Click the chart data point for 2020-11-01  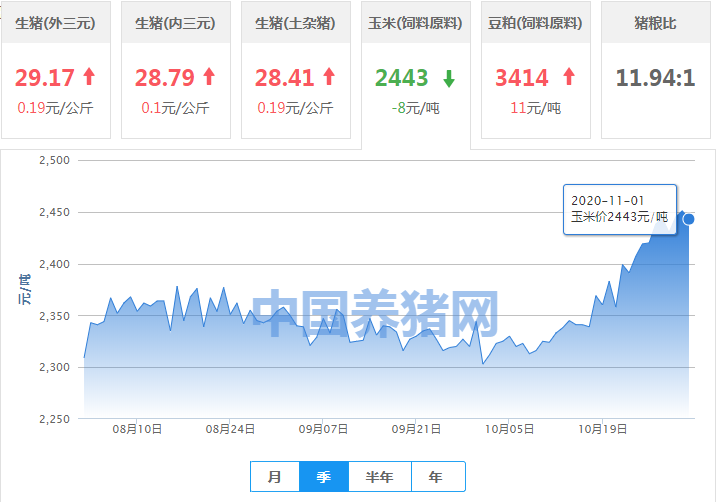point(689,219)
